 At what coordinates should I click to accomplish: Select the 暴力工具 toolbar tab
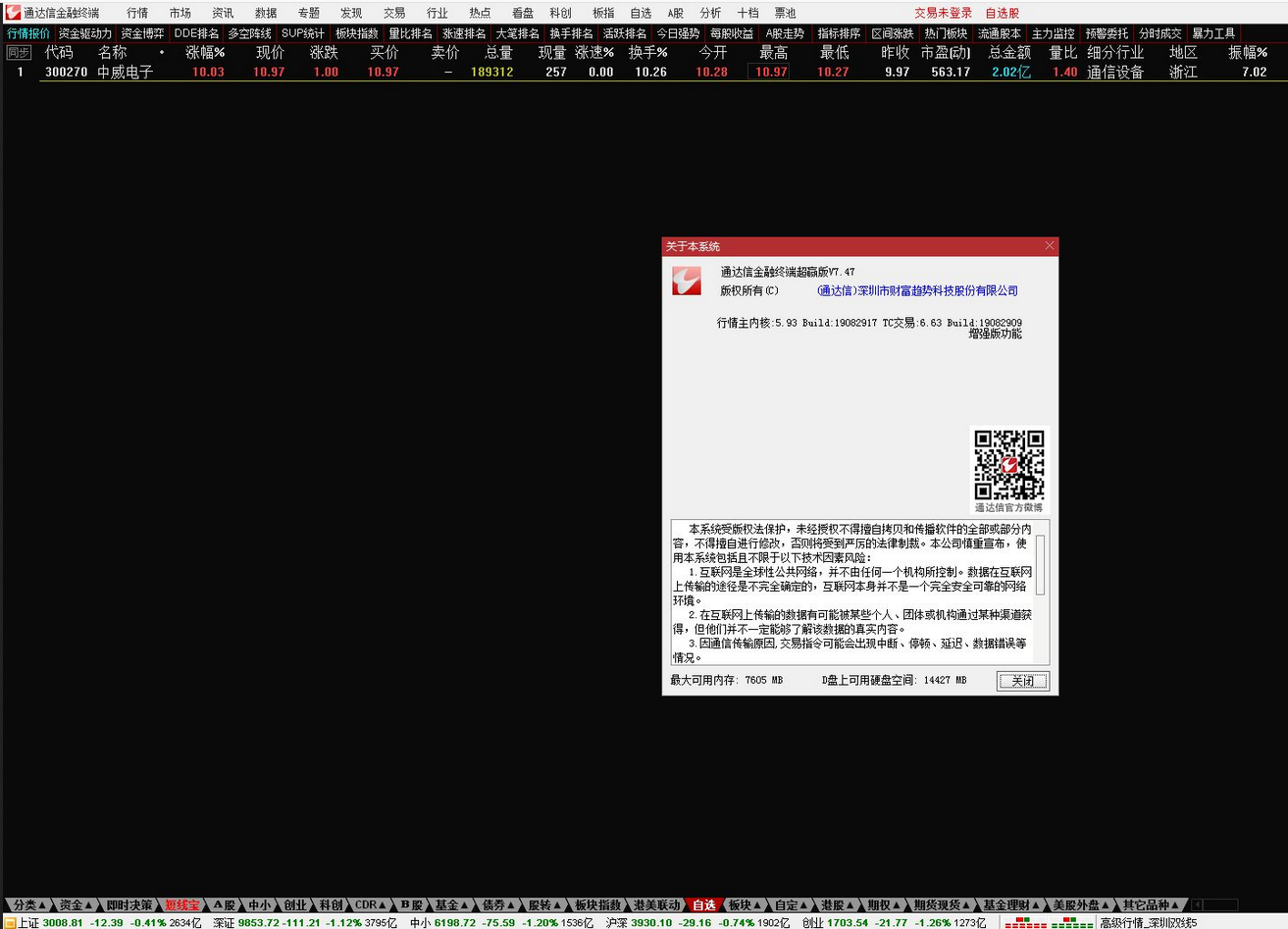1213,33
